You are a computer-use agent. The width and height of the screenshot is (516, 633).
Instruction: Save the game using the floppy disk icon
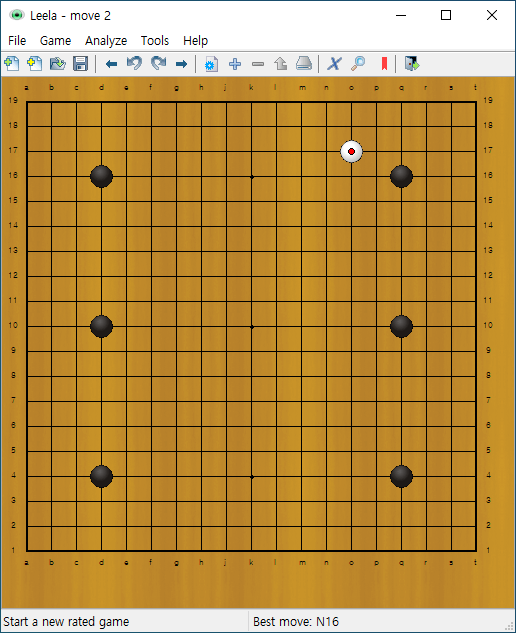[x=80, y=64]
